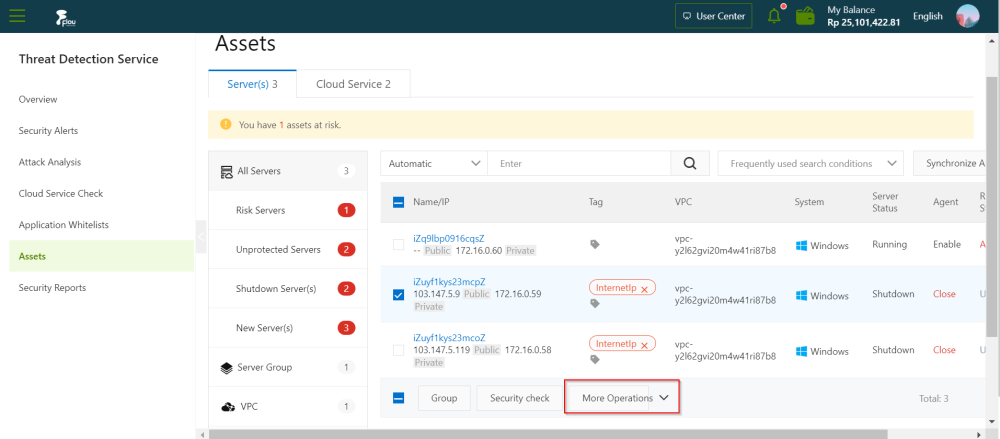Filter by Shutdown Server(s)

(288, 289)
